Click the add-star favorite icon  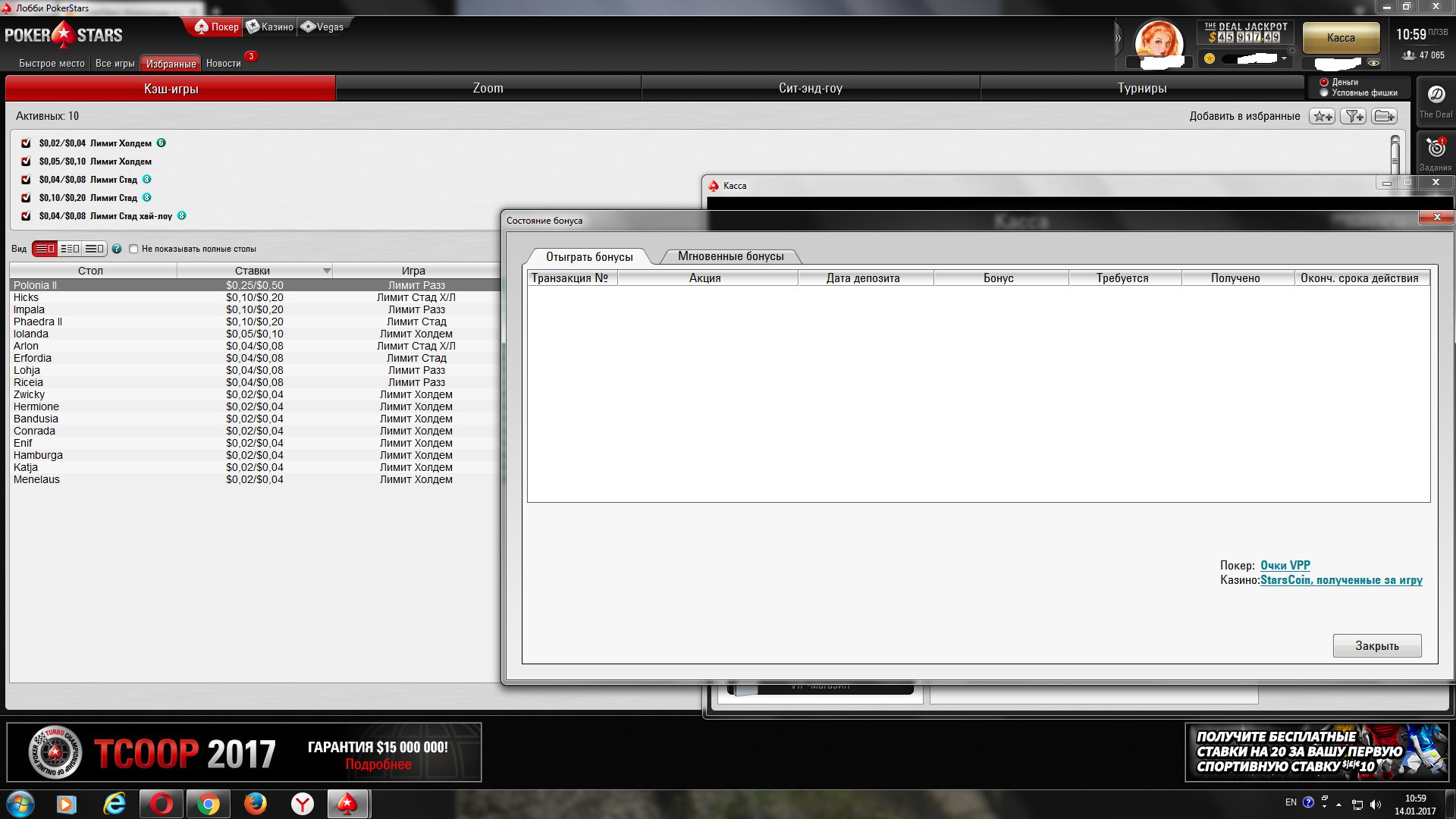pos(1323,116)
